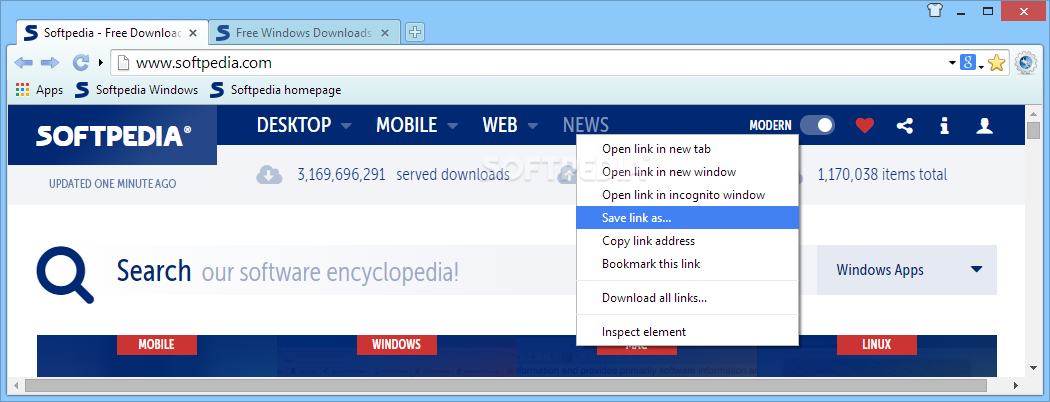This screenshot has width=1050, height=402.
Task: Click the Softpedia logo
Action: pos(112,135)
